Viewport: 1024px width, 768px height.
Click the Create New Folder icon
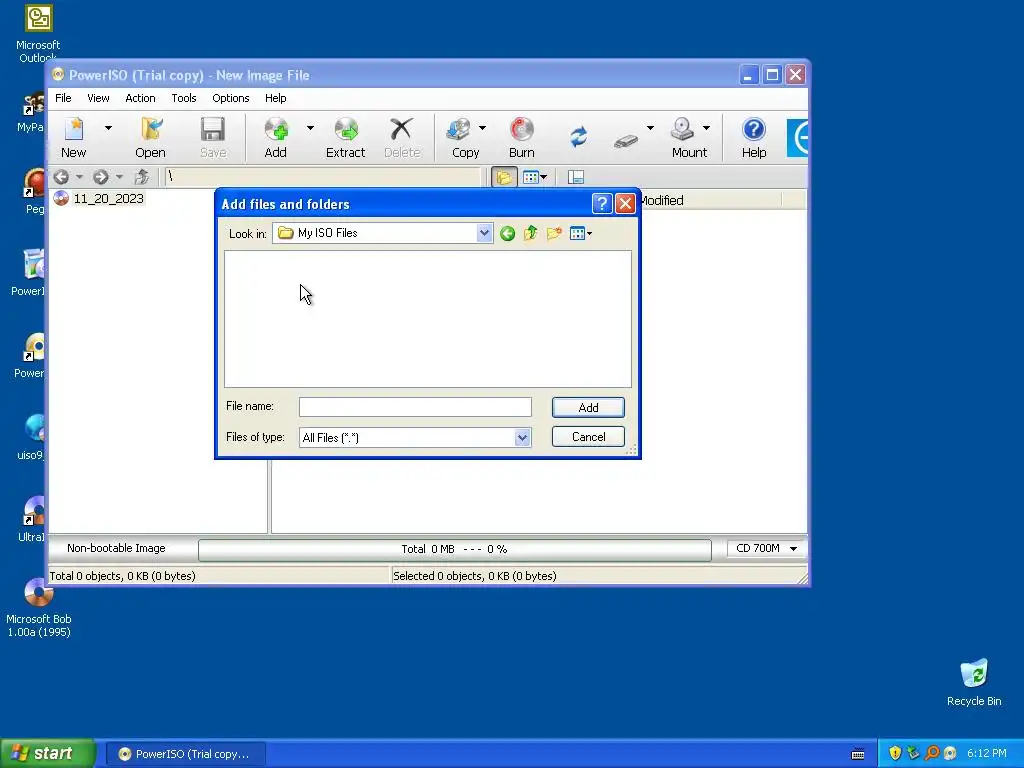(x=554, y=233)
